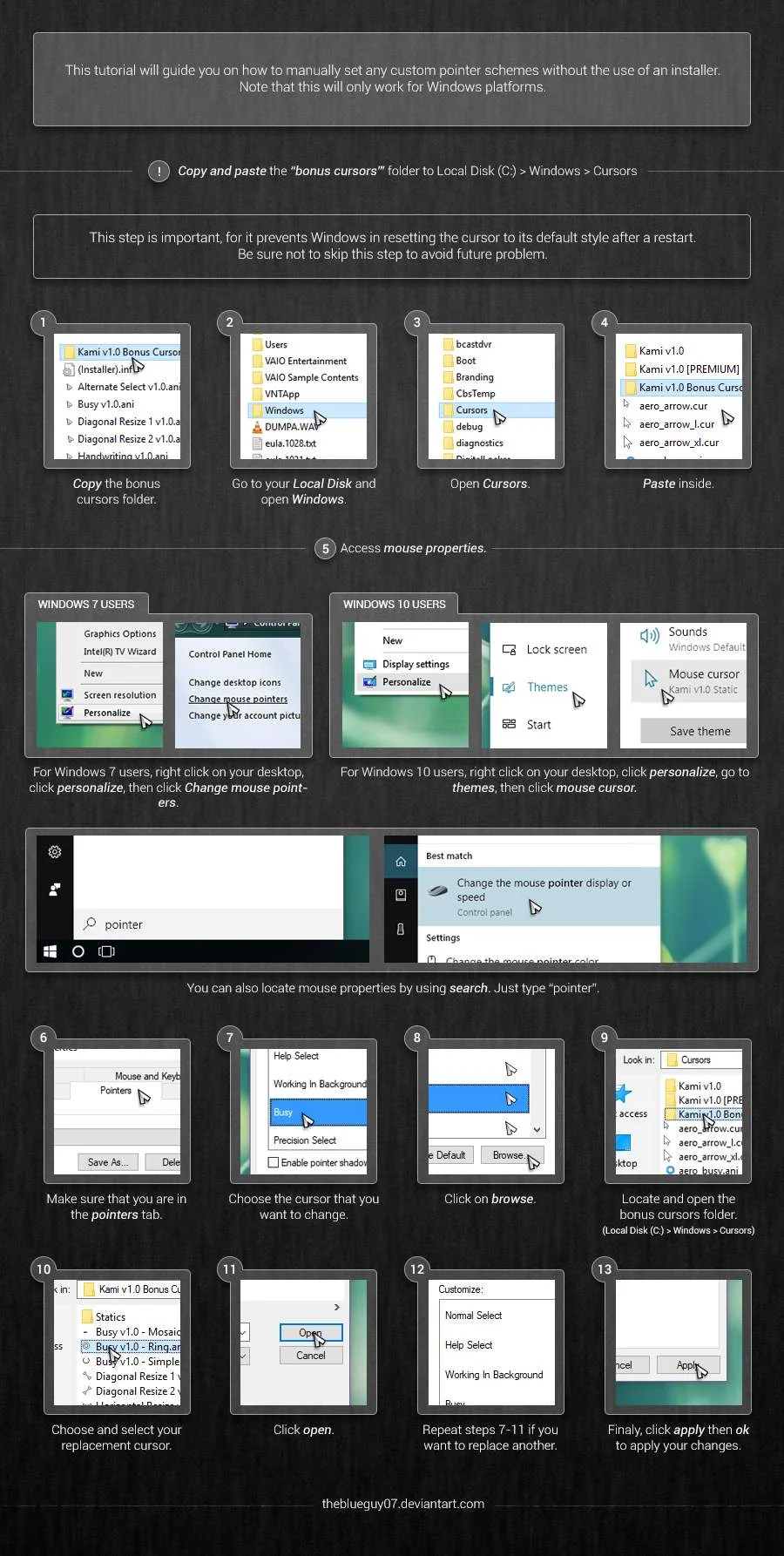Click the Users folder icon
Image resolution: width=784 pixels, height=1556 pixels.
257,344
